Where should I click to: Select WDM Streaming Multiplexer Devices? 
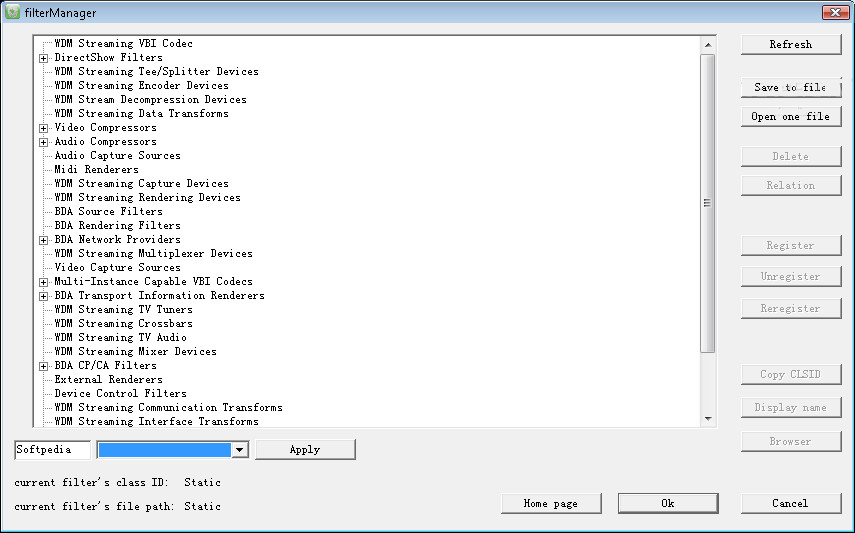pos(153,254)
